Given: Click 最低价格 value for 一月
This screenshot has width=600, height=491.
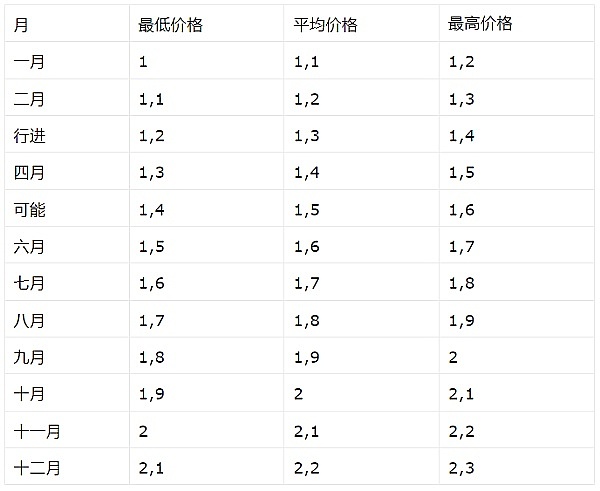Looking at the screenshot, I should (x=144, y=62).
